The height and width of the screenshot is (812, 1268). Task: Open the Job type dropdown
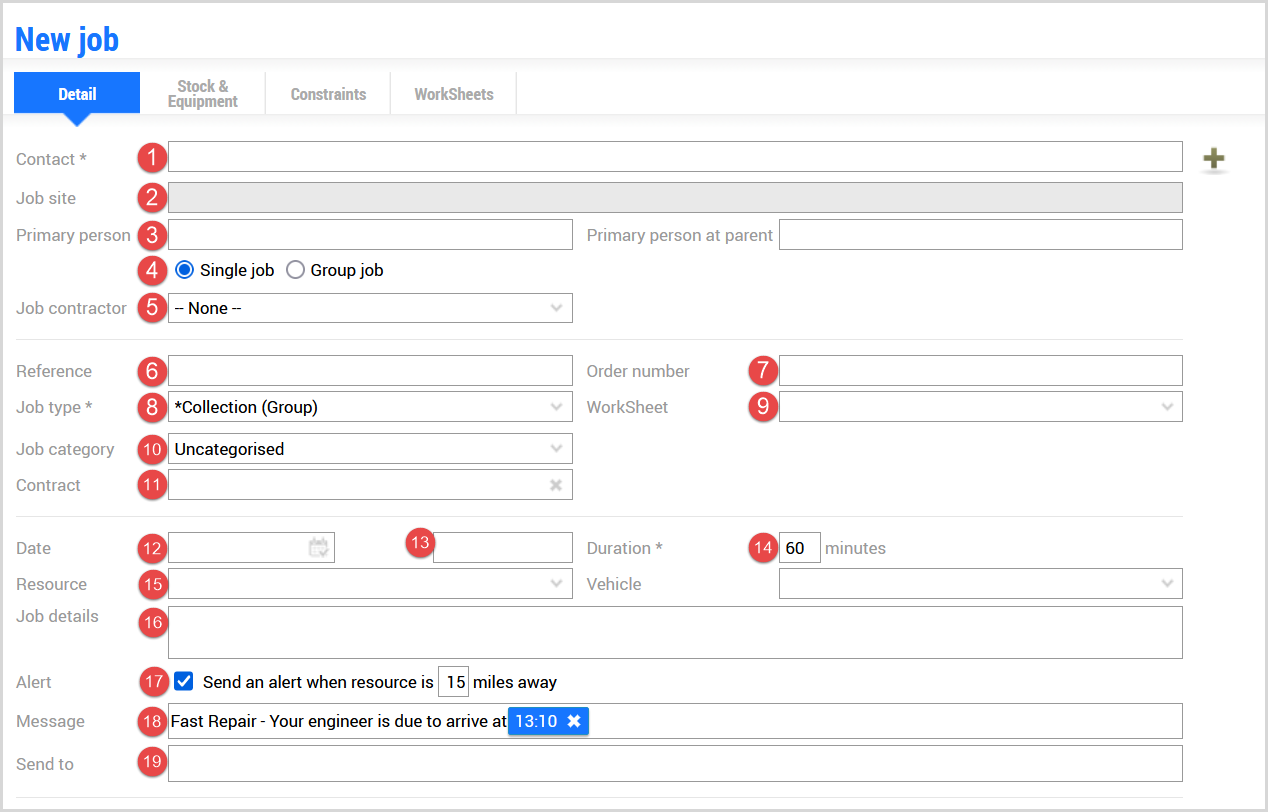click(x=370, y=407)
